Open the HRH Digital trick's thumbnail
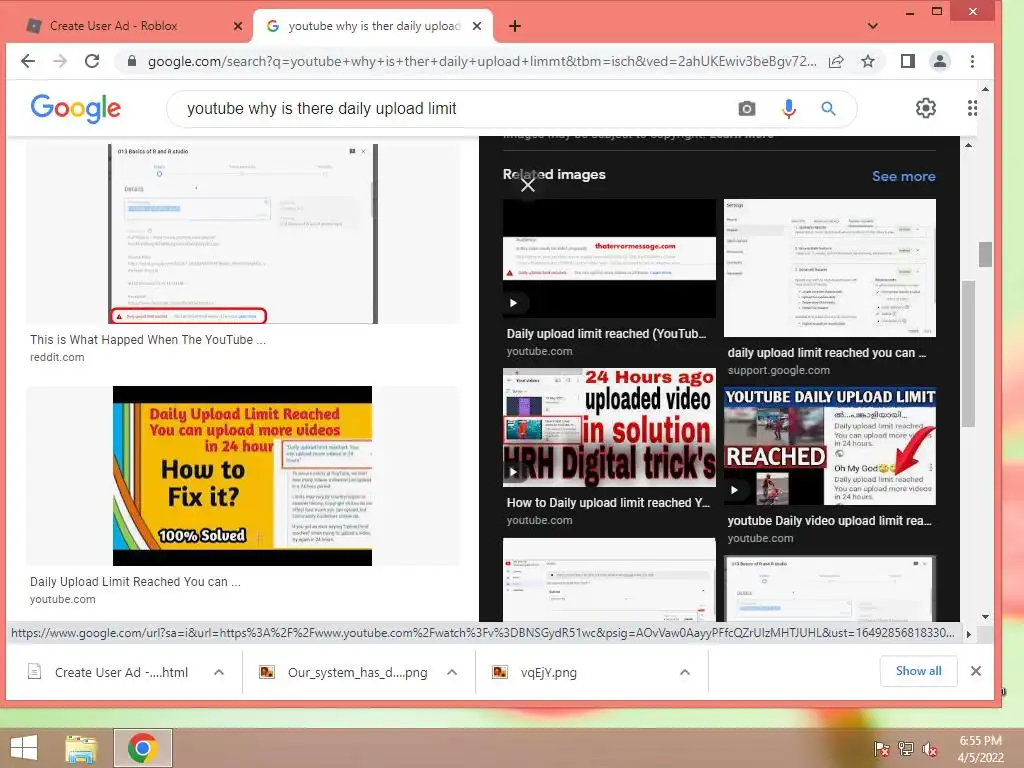The width and height of the screenshot is (1024, 768). click(x=609, y=427)
